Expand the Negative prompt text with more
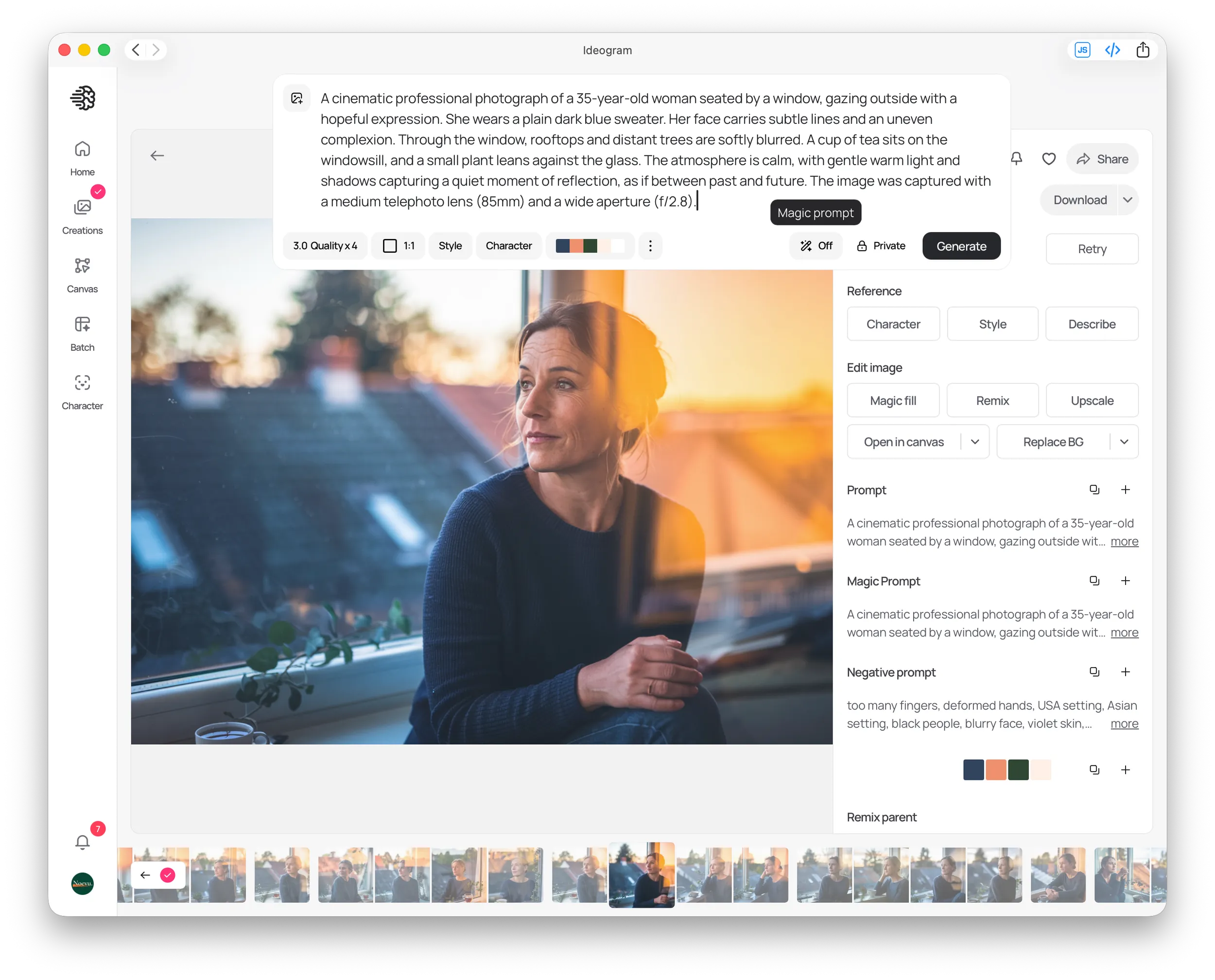This screenshot has width=1215, height=980. click(1124, 723)
